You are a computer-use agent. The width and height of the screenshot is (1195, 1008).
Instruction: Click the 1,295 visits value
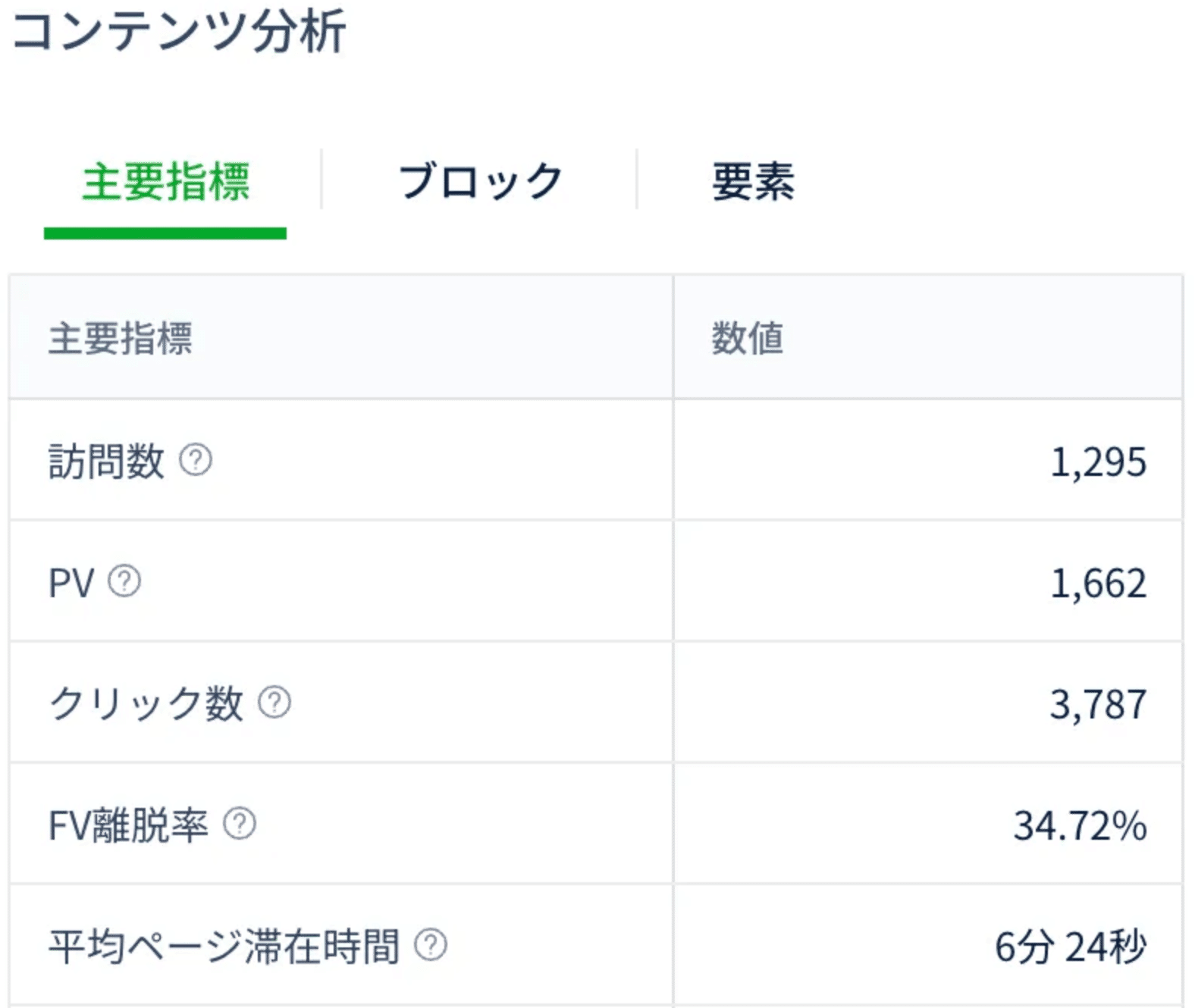(x=1098, y=462)
